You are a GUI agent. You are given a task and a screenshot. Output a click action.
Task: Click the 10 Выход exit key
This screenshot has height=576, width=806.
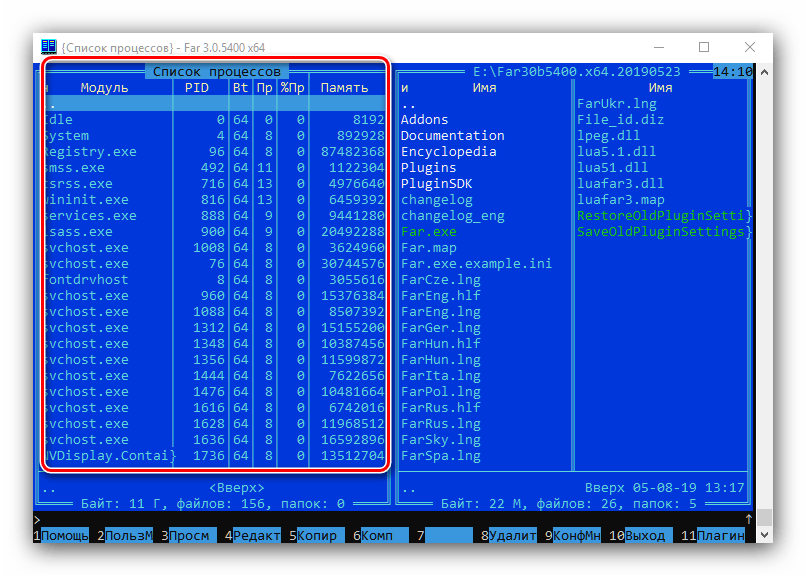644,536
